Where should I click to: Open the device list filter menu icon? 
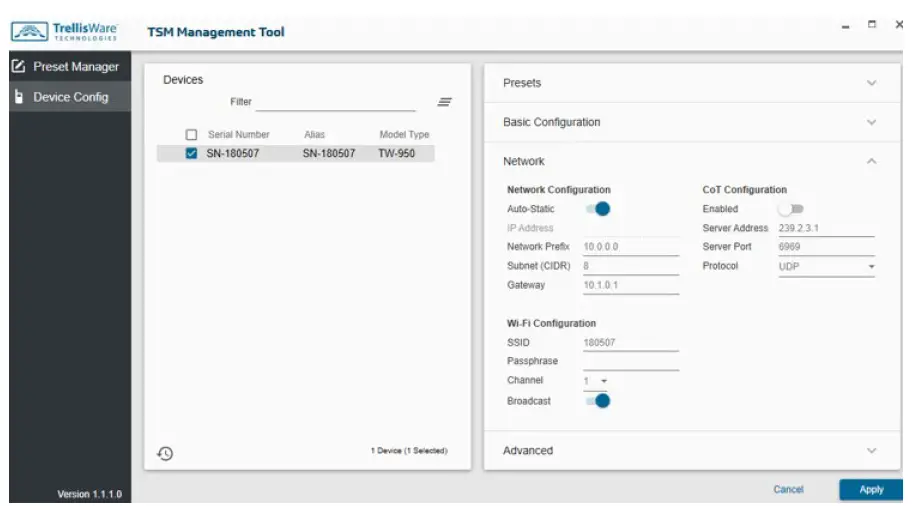(444, 102)
